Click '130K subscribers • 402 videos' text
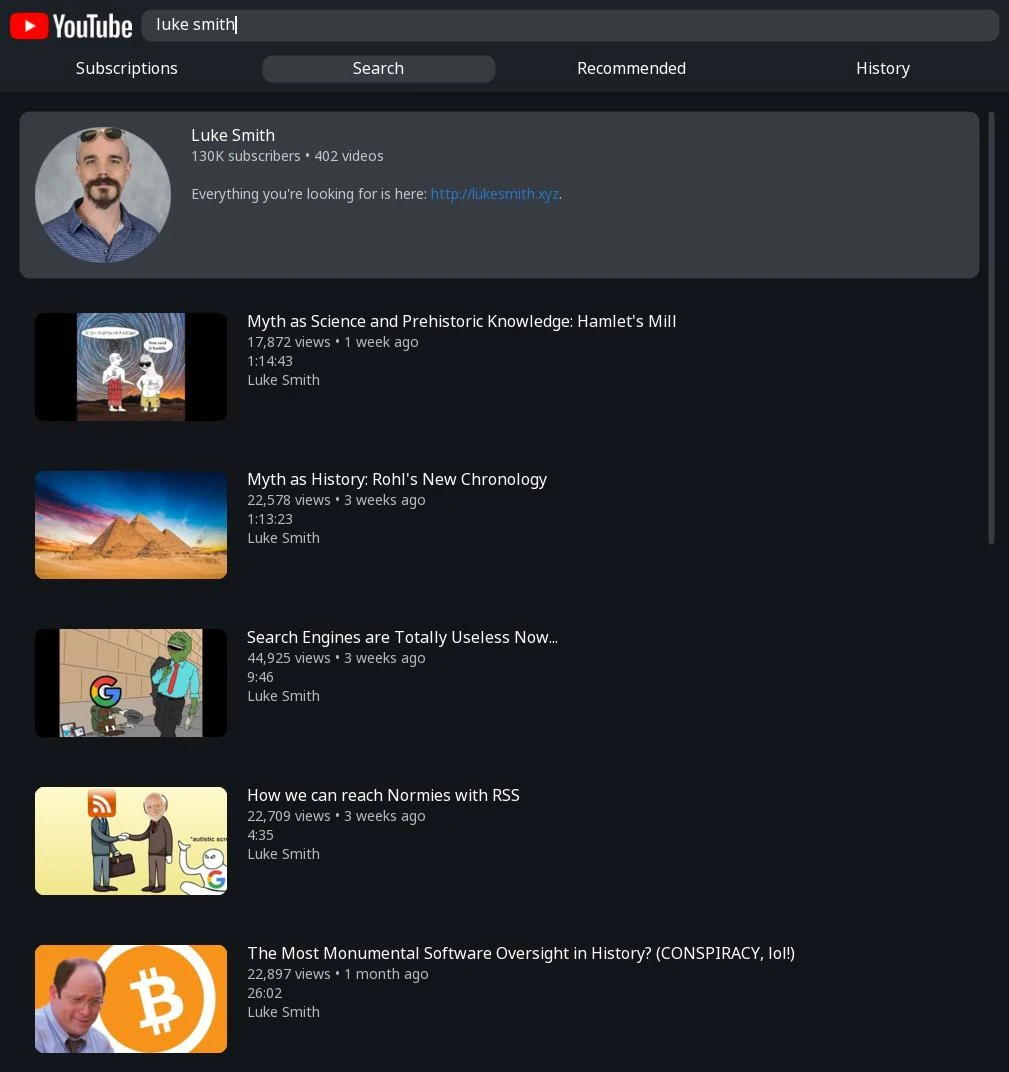The width and height of the screenshot is (1009, 1072). 287,156
